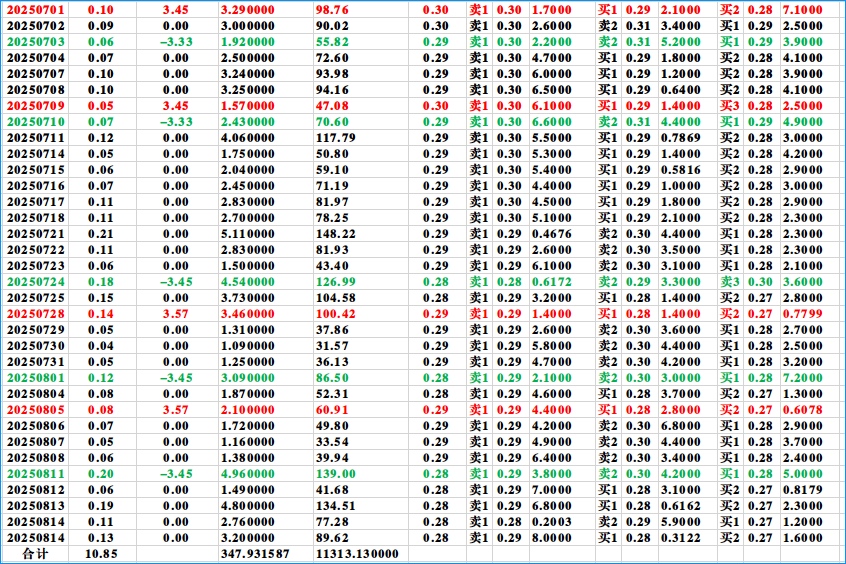Select the value 1.920000
The width and height of the screenshot is (846, 564).
pyautogui.click(x=248, y=42)
